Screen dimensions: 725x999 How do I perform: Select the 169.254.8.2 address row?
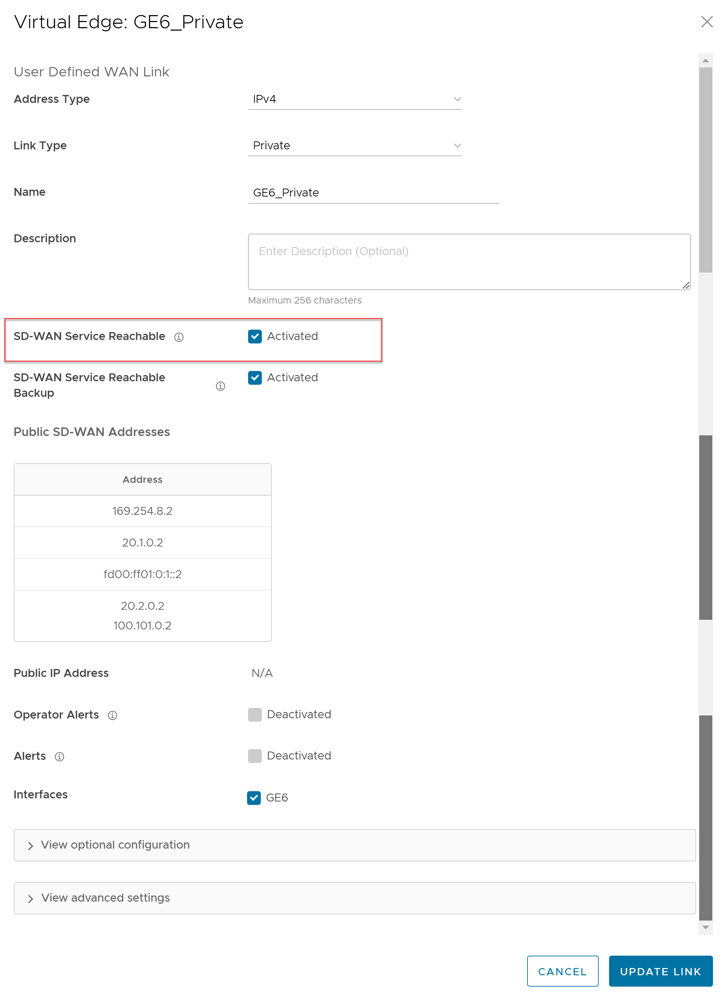[143, 511]
